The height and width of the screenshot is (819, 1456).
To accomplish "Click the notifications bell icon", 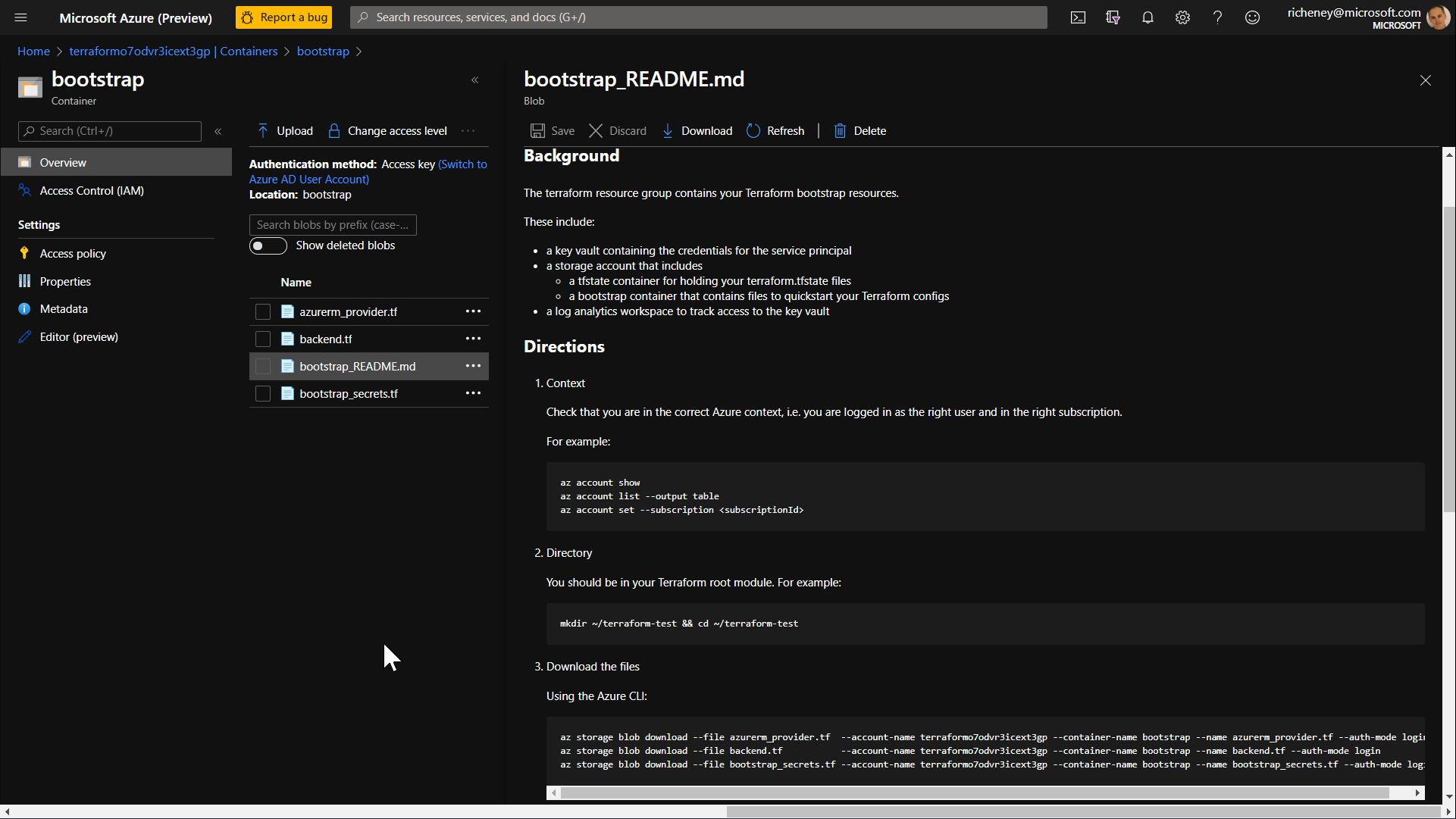I will tap(1148, 17).
